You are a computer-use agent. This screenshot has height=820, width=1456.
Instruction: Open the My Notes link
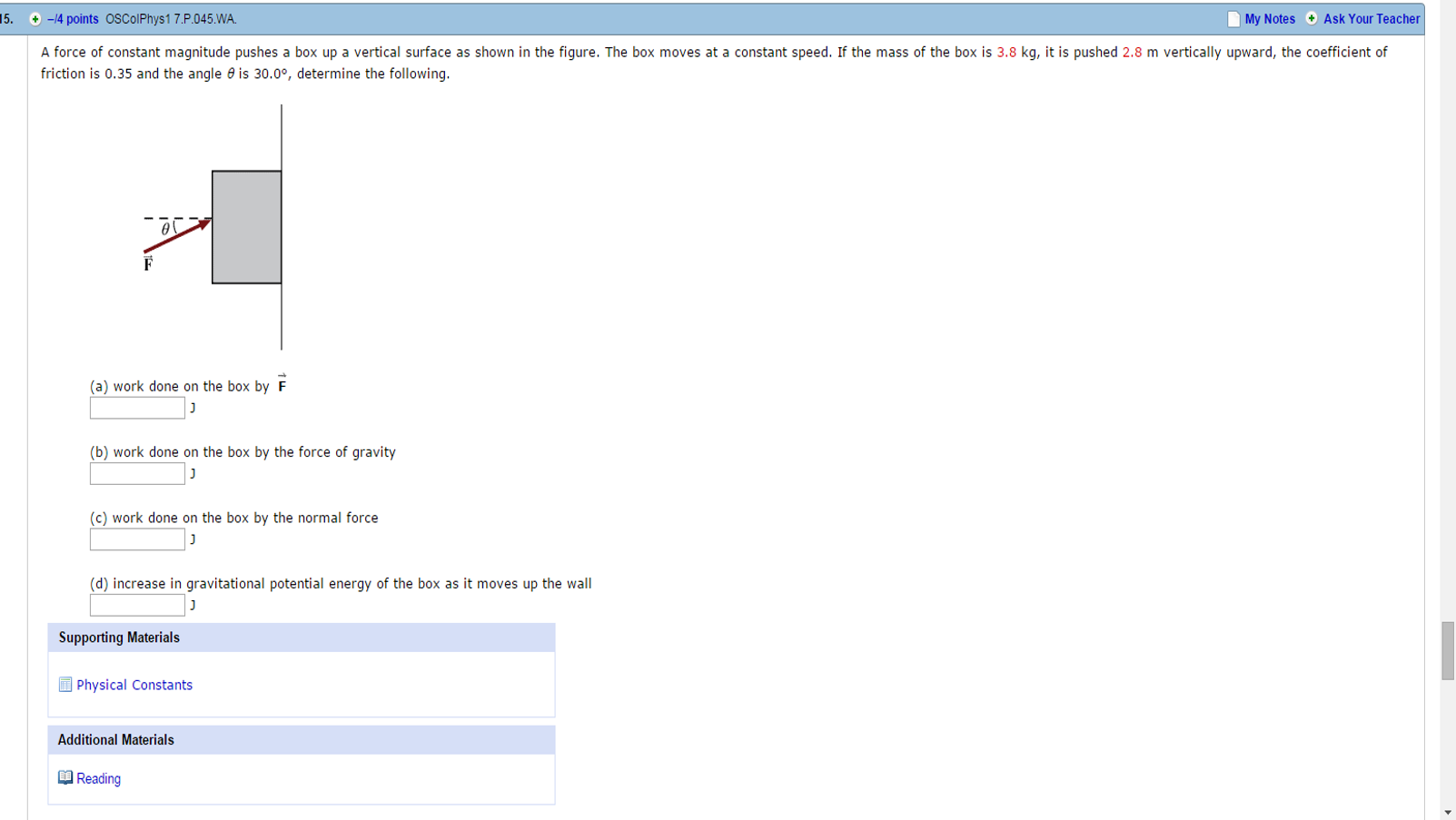pyautogui.click(x=1270, y=19)
